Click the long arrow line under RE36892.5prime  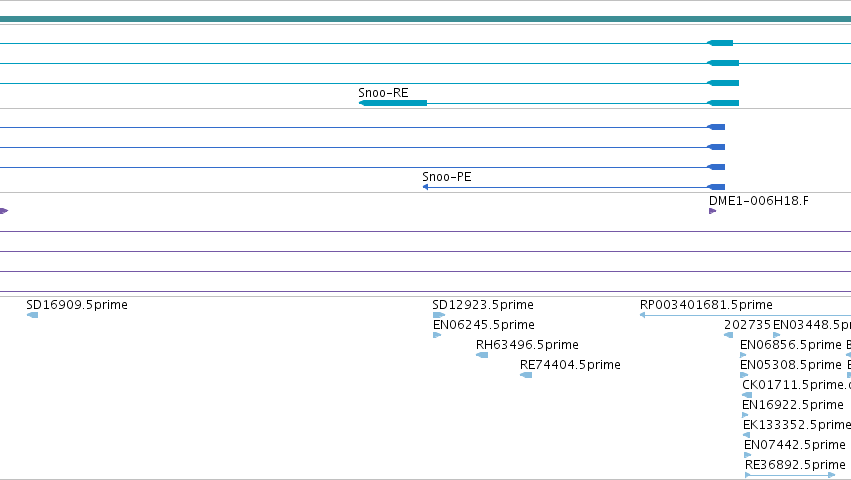point(790,475)
